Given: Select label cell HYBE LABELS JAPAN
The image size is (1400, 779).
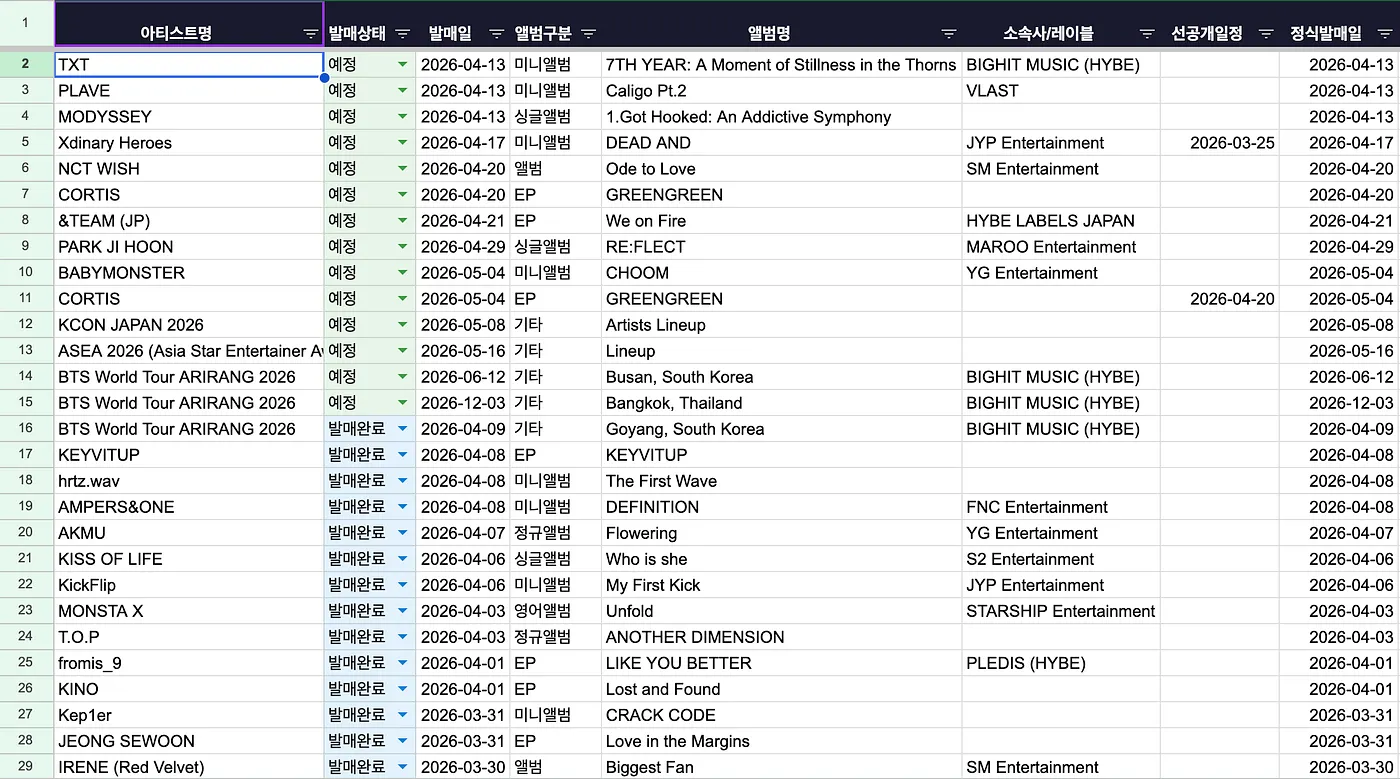Looking at the screenshot, I should 1060,221.
